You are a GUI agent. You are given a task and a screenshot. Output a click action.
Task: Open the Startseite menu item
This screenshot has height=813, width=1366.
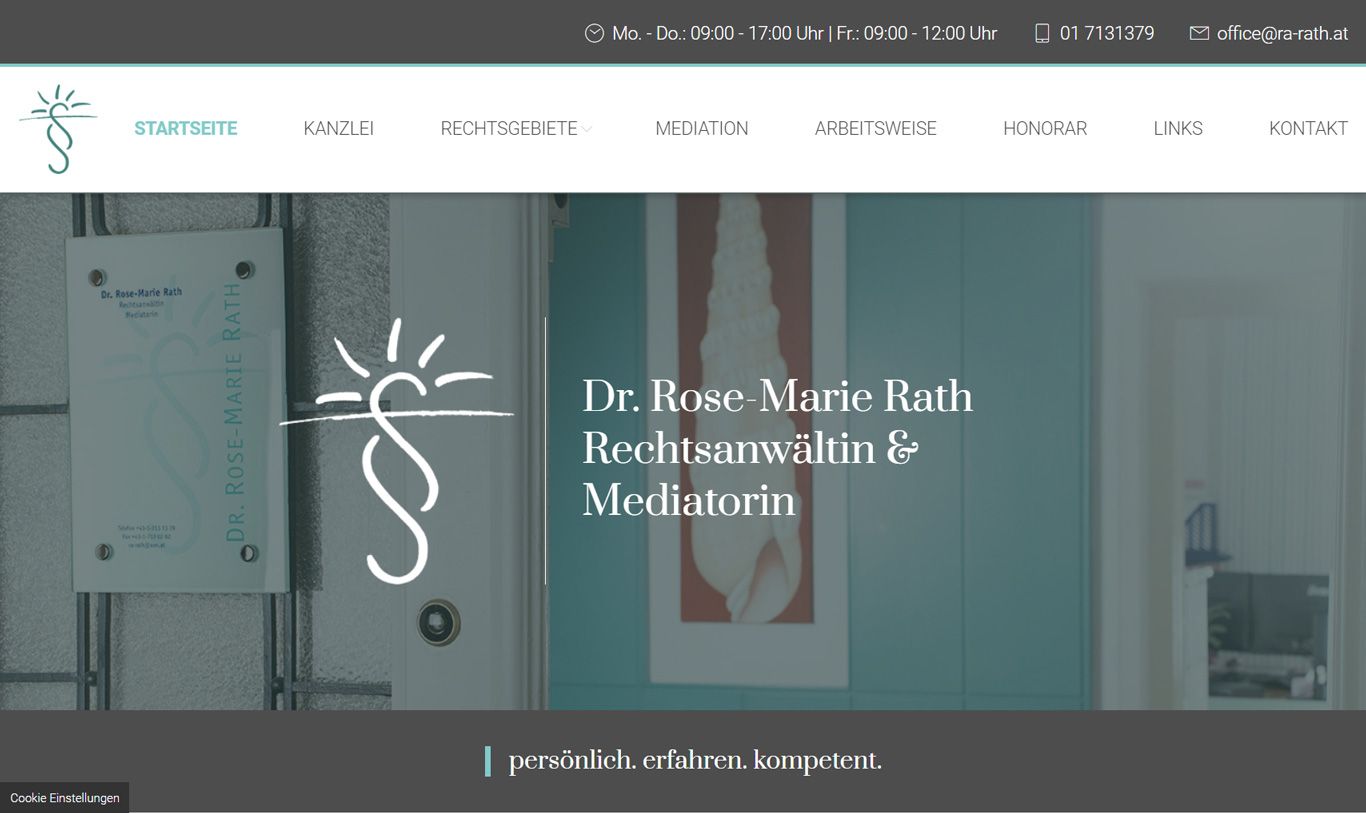[186, 128]
